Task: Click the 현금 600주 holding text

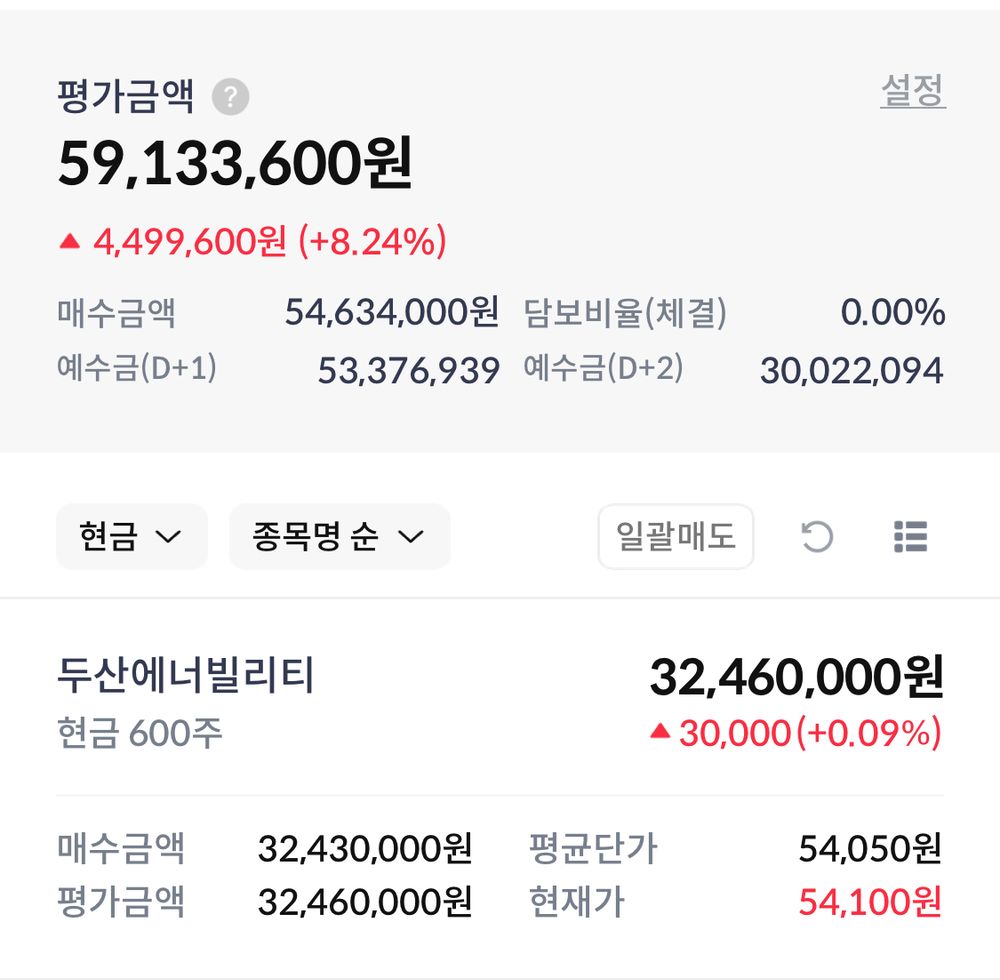Action: (x=140, y=733)
